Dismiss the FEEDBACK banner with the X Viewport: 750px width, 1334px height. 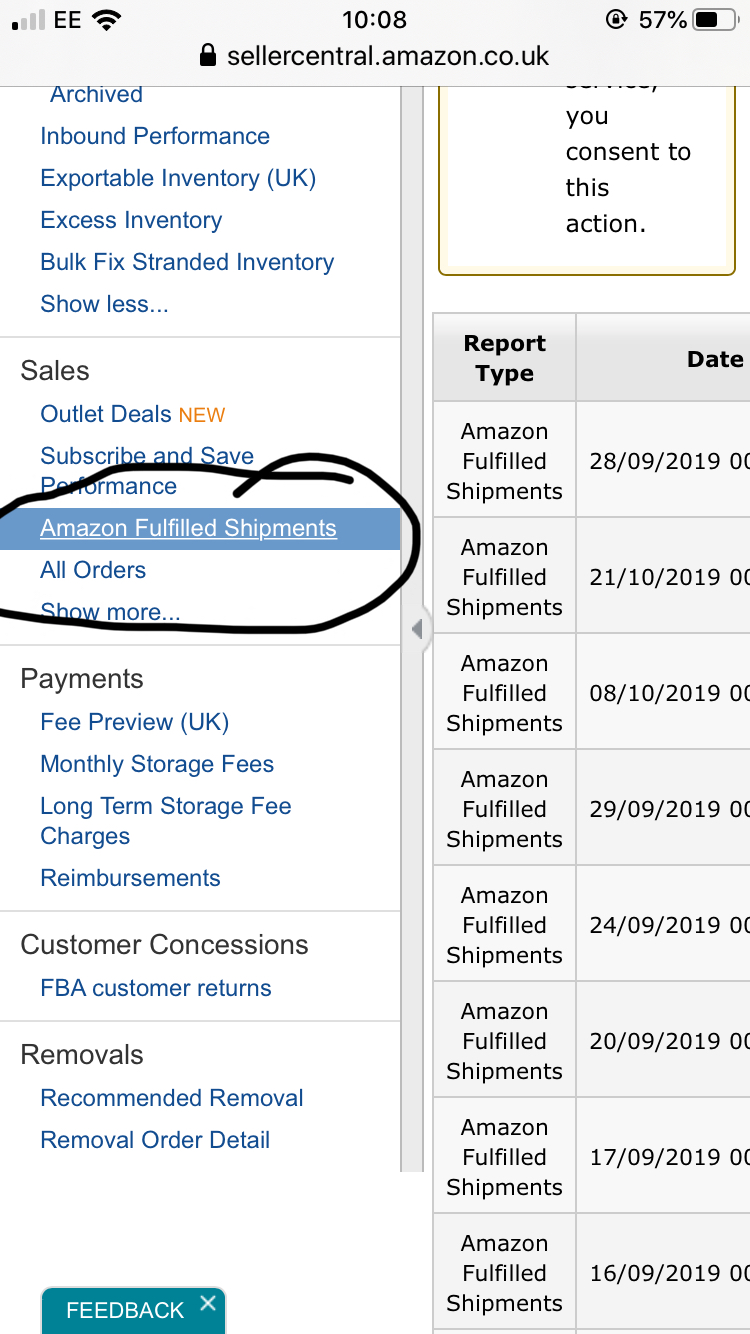(208, 1302)
